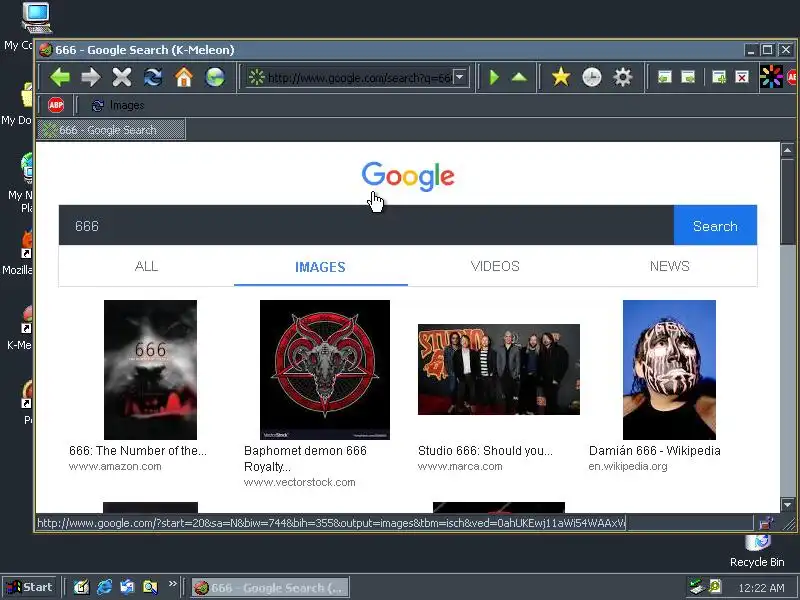The height and width of the screenshot is (600, 800).
Task: Open Preferences with the gear icon
Action: (622, 77)
